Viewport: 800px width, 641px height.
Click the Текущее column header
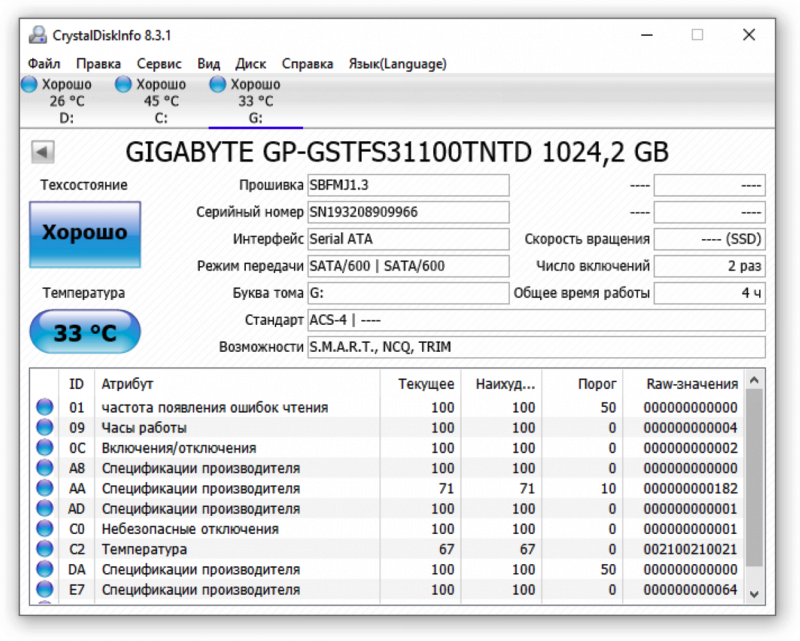point(420,384)
